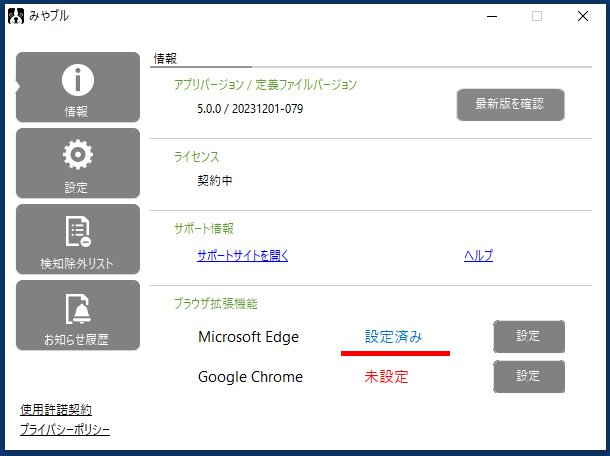Click the version text 5.0.0 / 20231201-079
Viewport: 610px width, 456px height.
coord(250,109)
